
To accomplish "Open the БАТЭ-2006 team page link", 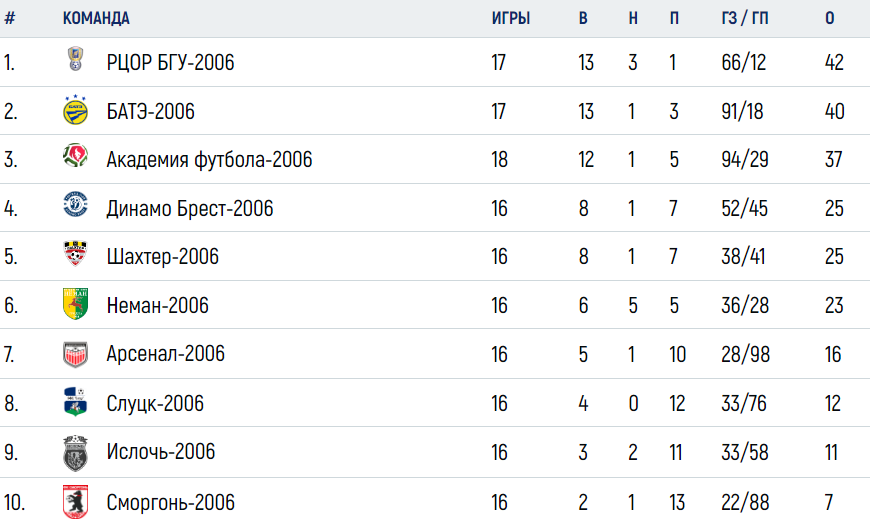I will [x=150, y=112].
